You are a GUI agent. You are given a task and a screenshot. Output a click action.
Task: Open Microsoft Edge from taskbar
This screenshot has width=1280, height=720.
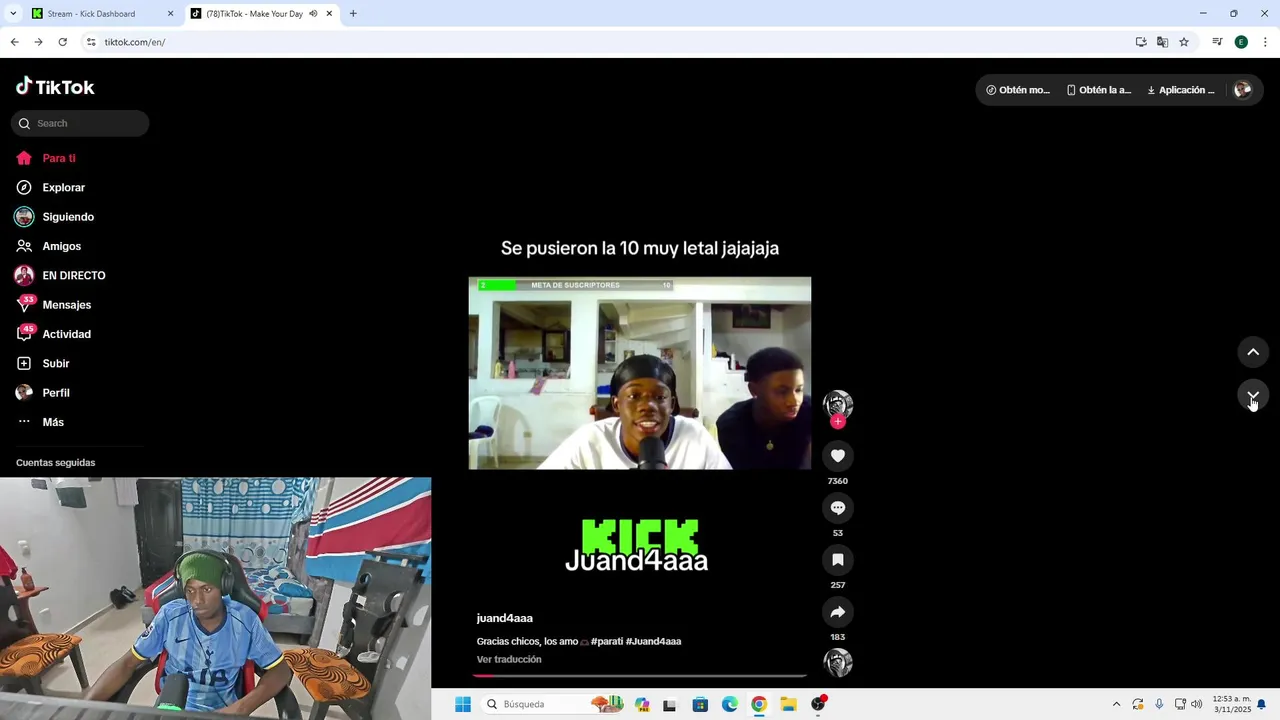[730, 705]
